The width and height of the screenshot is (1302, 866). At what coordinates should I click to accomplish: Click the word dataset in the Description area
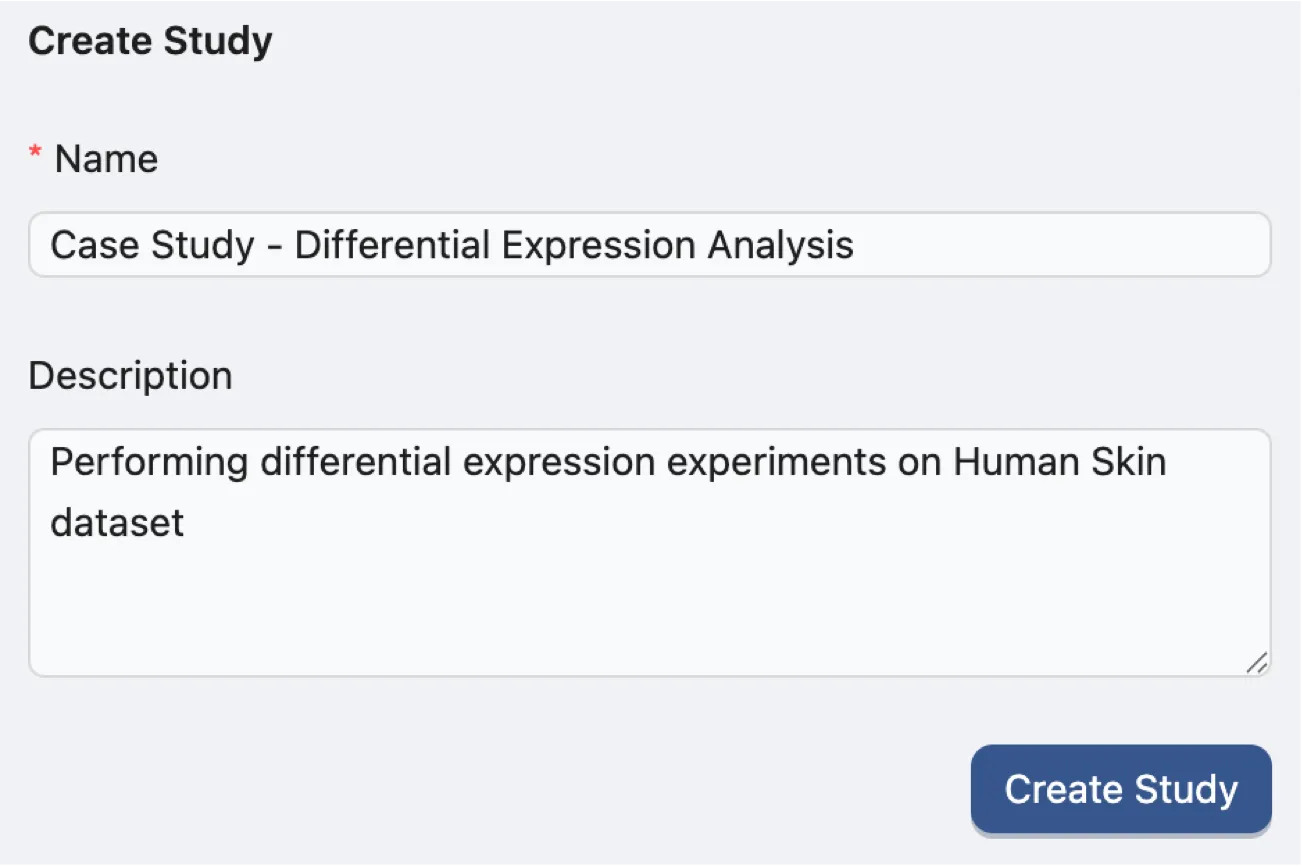115,521
